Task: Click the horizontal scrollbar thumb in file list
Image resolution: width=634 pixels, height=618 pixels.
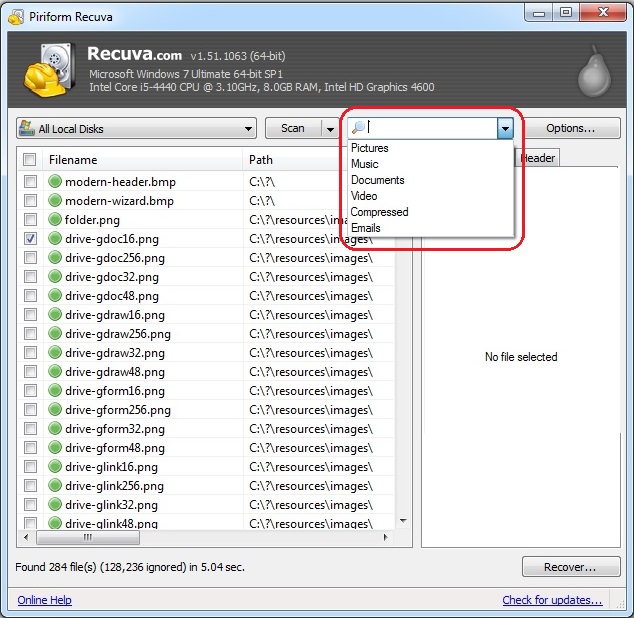Action: [88, 538]
